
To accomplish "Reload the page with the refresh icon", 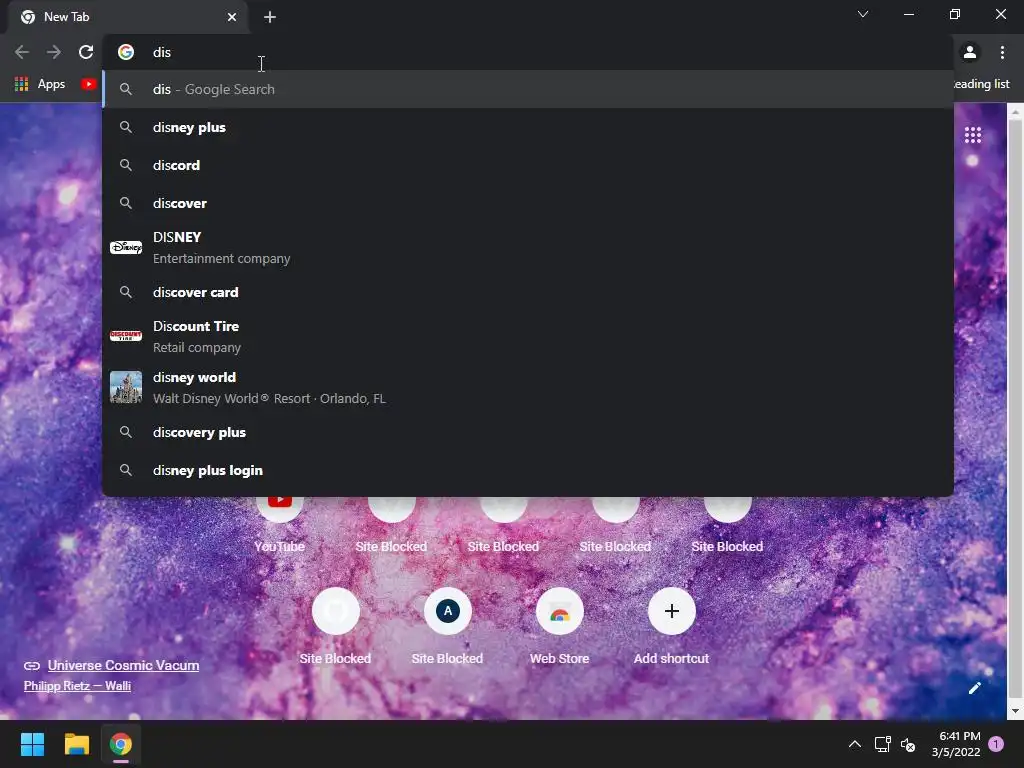I will click(x=86, y=52).
